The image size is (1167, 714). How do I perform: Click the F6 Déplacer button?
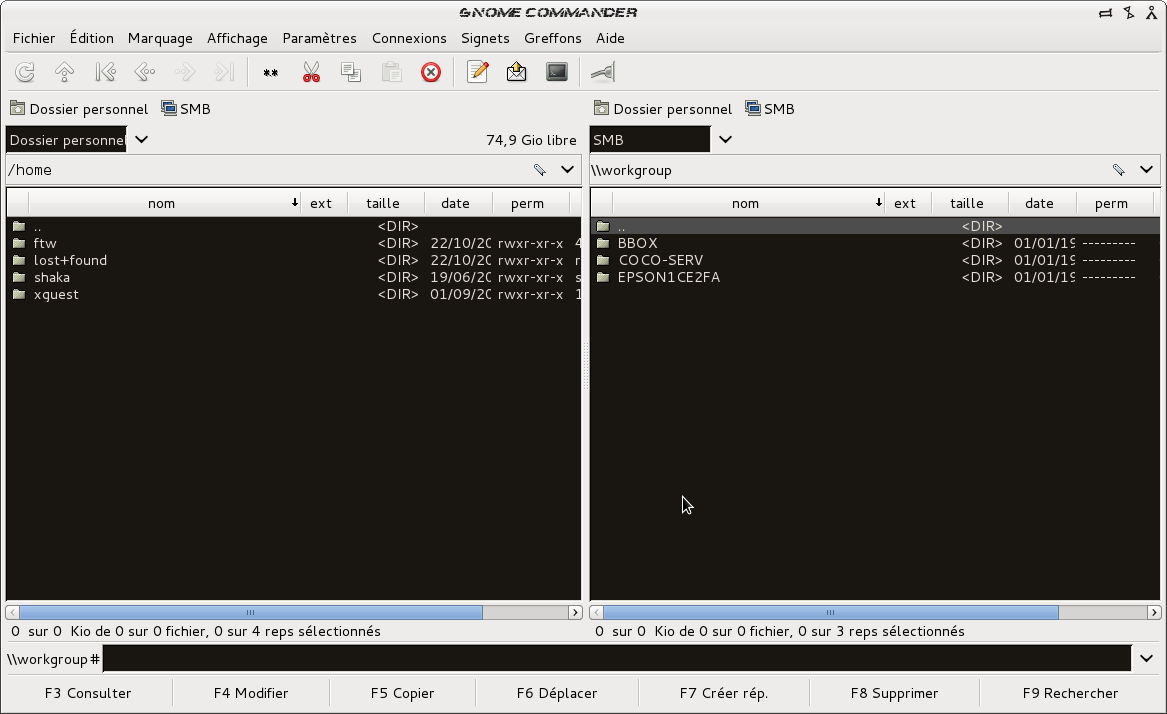point(557,693)
